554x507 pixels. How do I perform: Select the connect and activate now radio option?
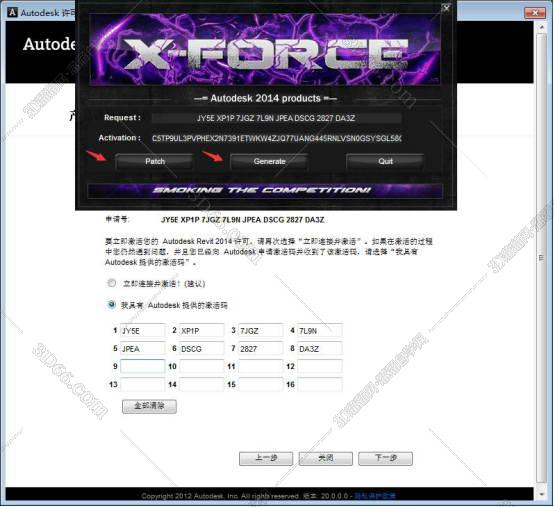[111, 283]
